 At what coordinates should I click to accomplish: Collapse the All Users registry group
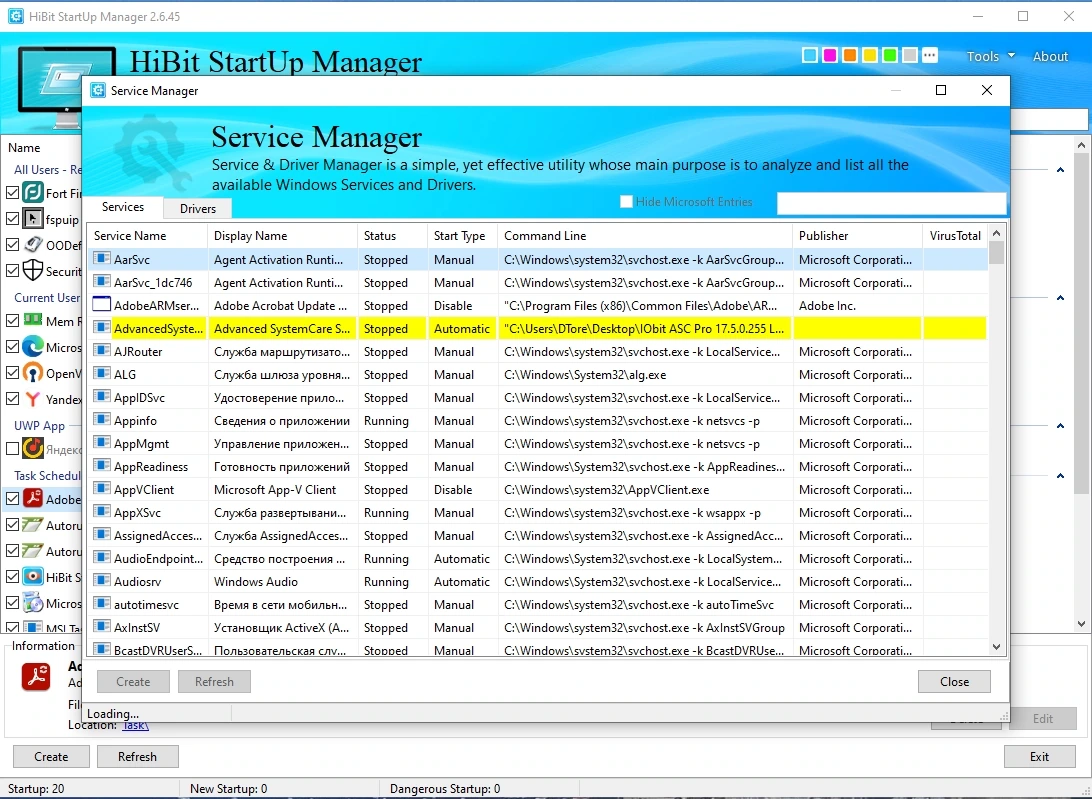(1060, 169)
